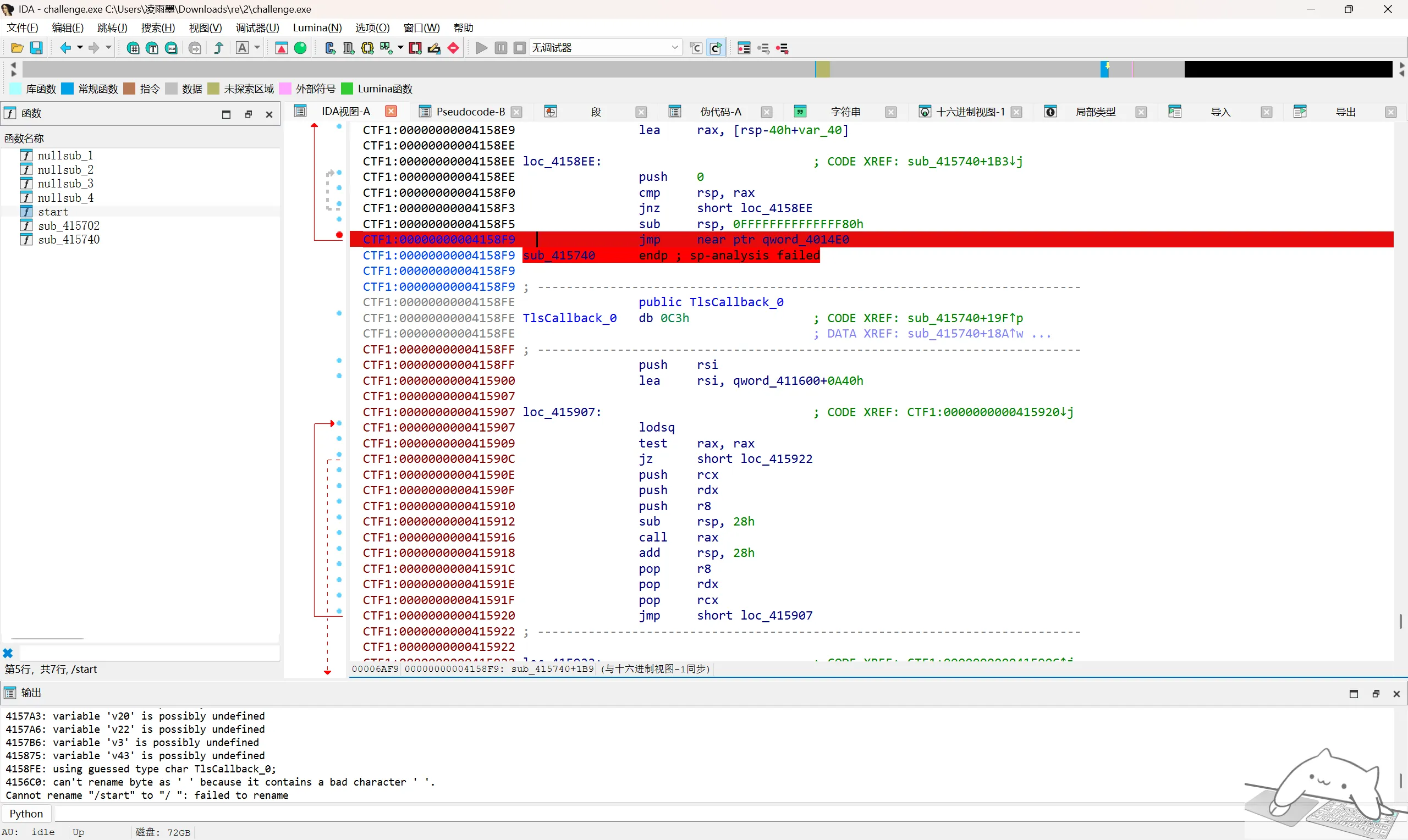Toggle the highlighted 'C' play tracing icon
The height and width of the screenshot is (840, 1408).
pyautogui.click(x=716, y=48)
